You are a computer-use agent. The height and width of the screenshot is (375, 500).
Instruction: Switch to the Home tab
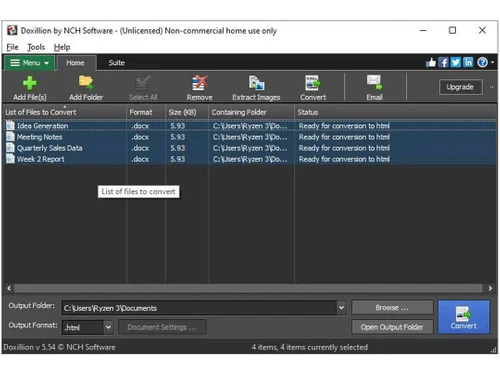[x=75, y=63]
